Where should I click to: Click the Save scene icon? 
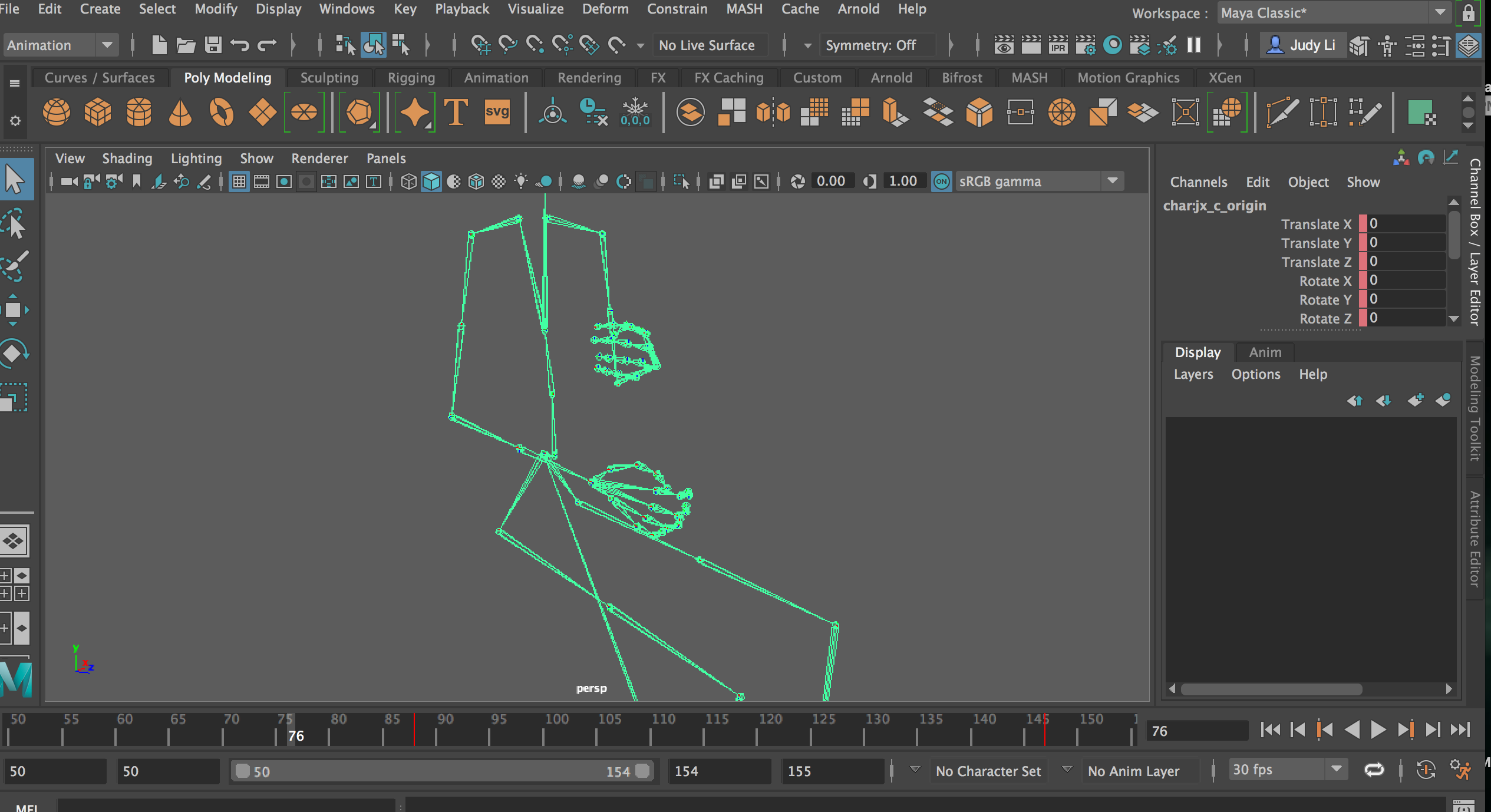pyautogui.click(x=213, y=45)
